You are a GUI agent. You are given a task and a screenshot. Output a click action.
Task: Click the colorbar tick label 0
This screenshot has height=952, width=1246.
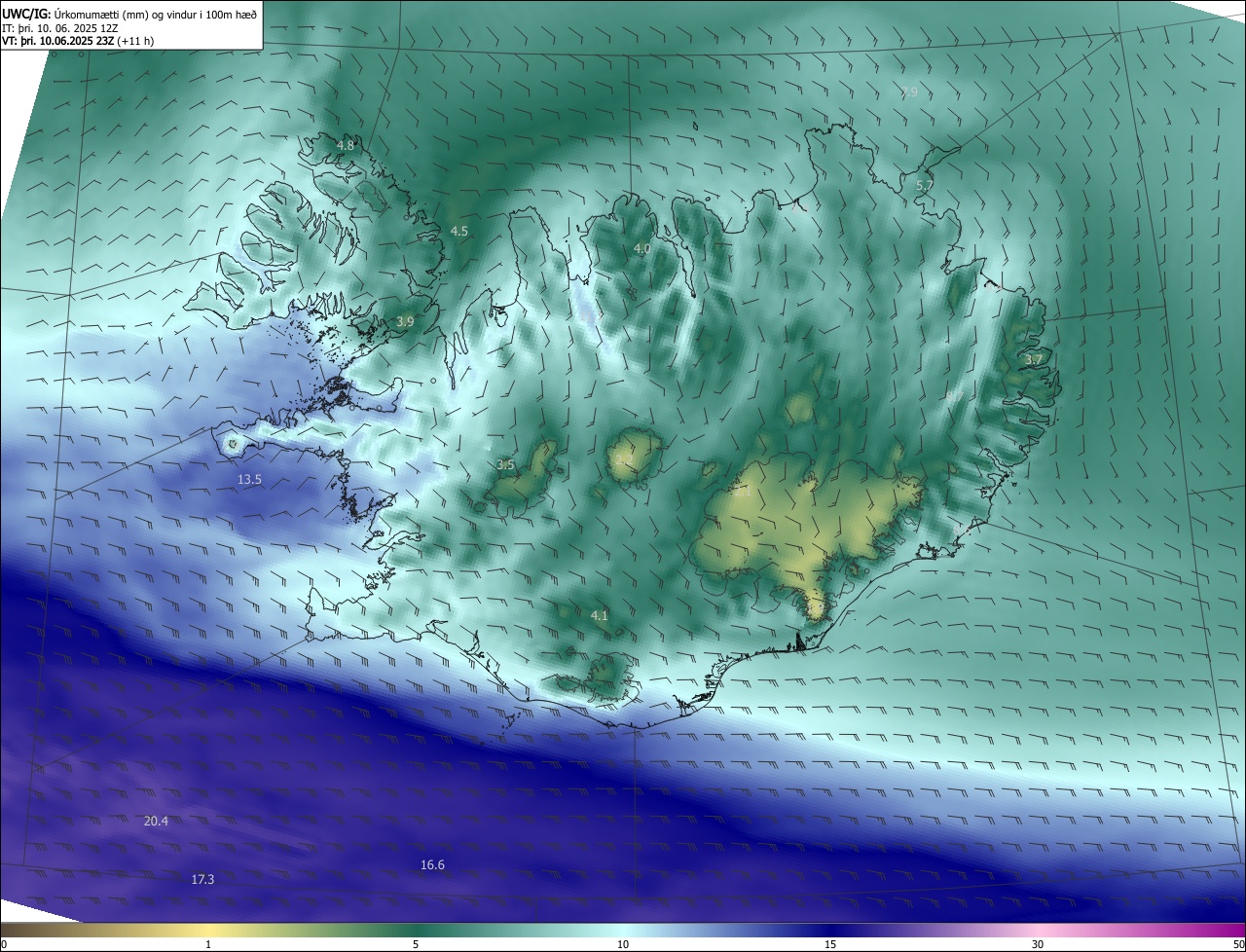pos(4,944)
